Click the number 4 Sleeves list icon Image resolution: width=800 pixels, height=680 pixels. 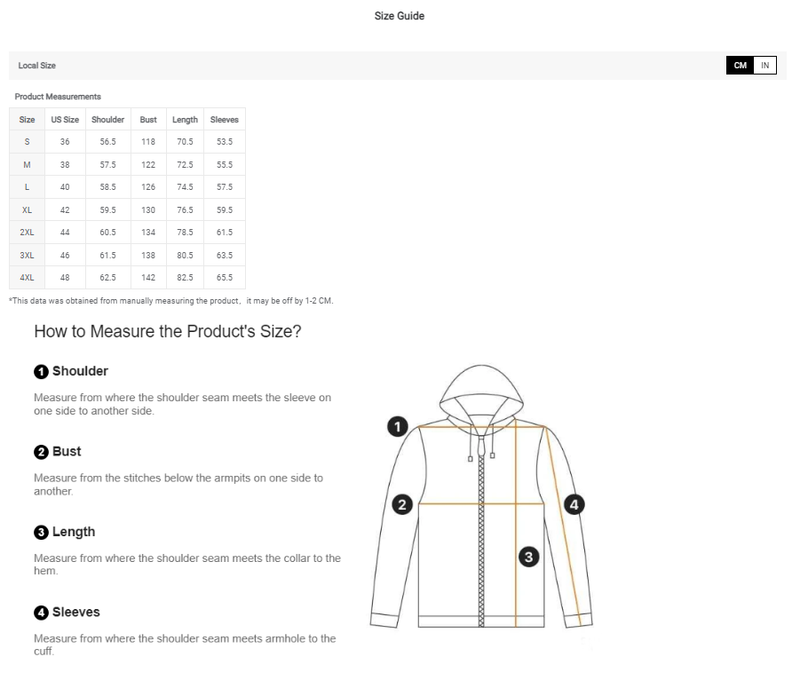point(41,612)
